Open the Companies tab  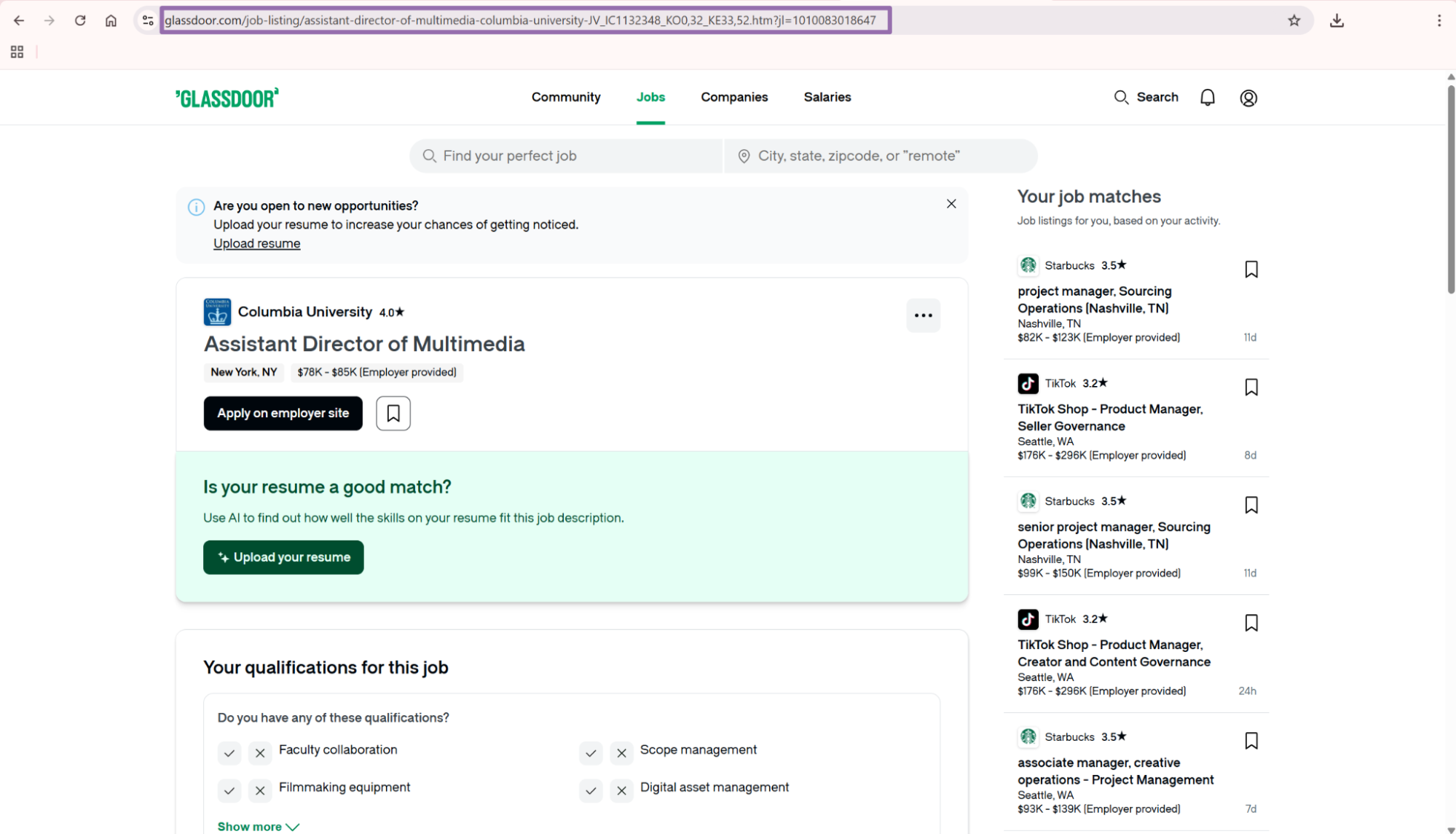click(734, 97)
